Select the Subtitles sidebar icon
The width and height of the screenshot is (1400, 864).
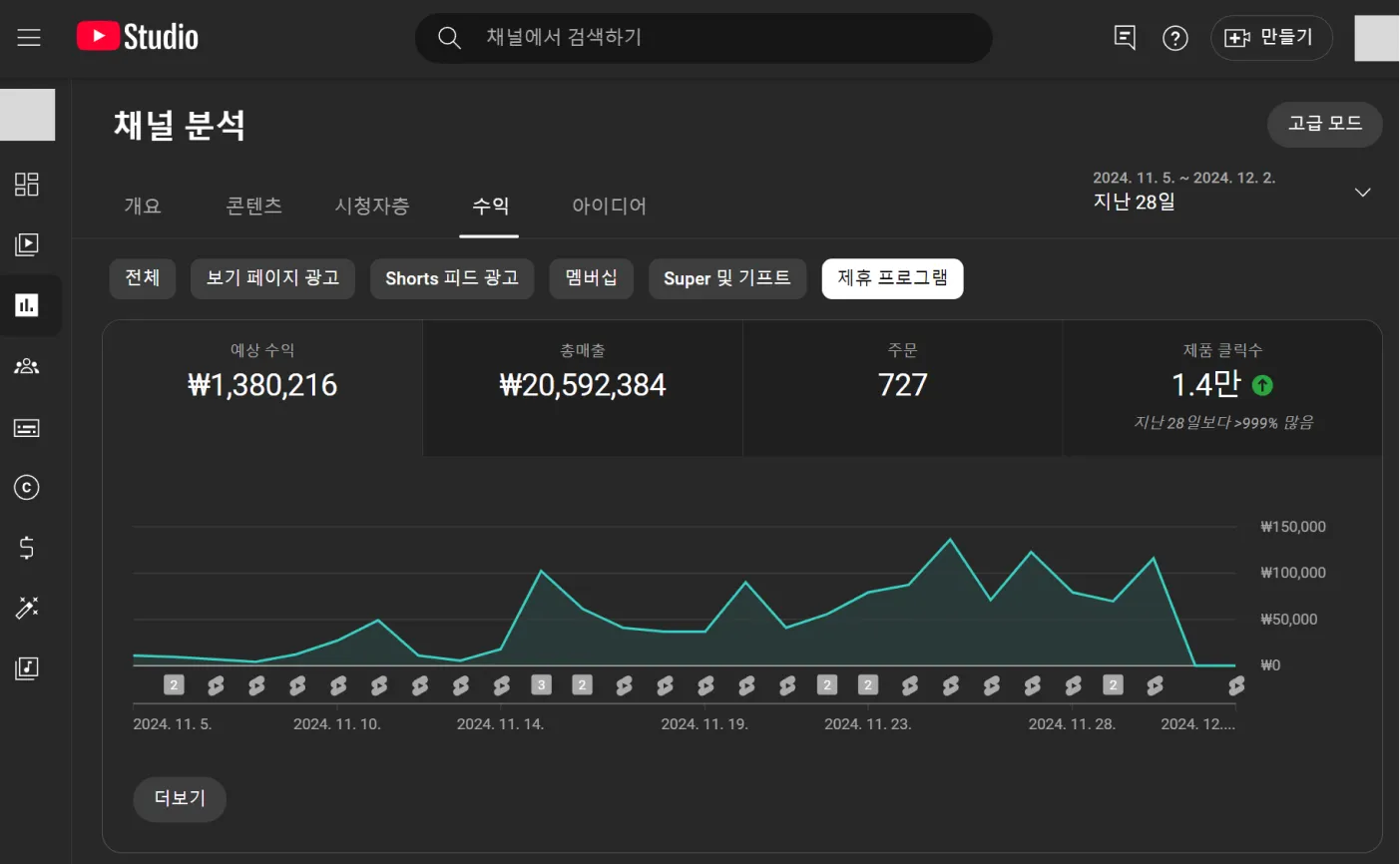[27, 427]
